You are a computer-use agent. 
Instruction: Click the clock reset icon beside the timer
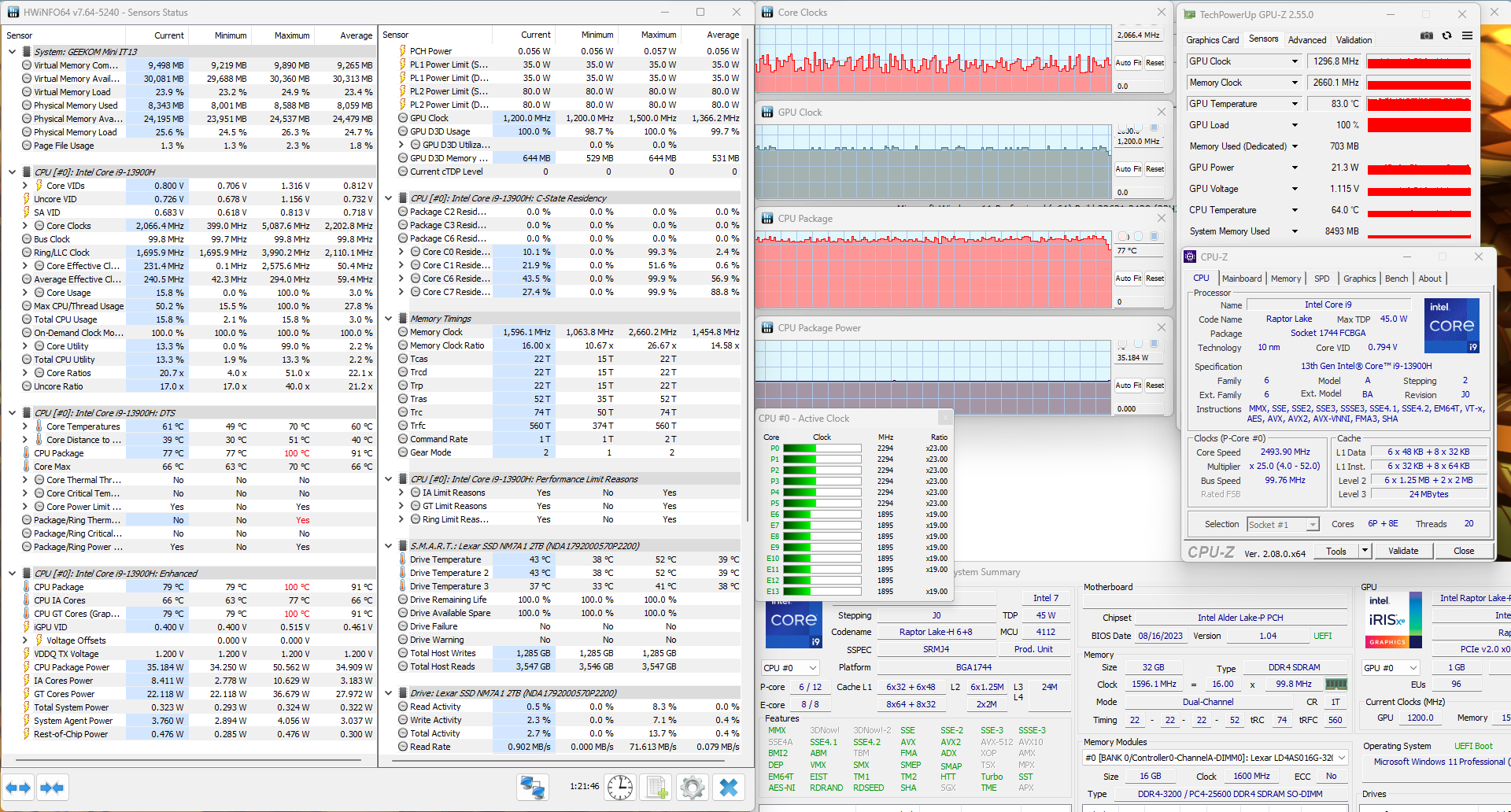(x=620, y=787)
